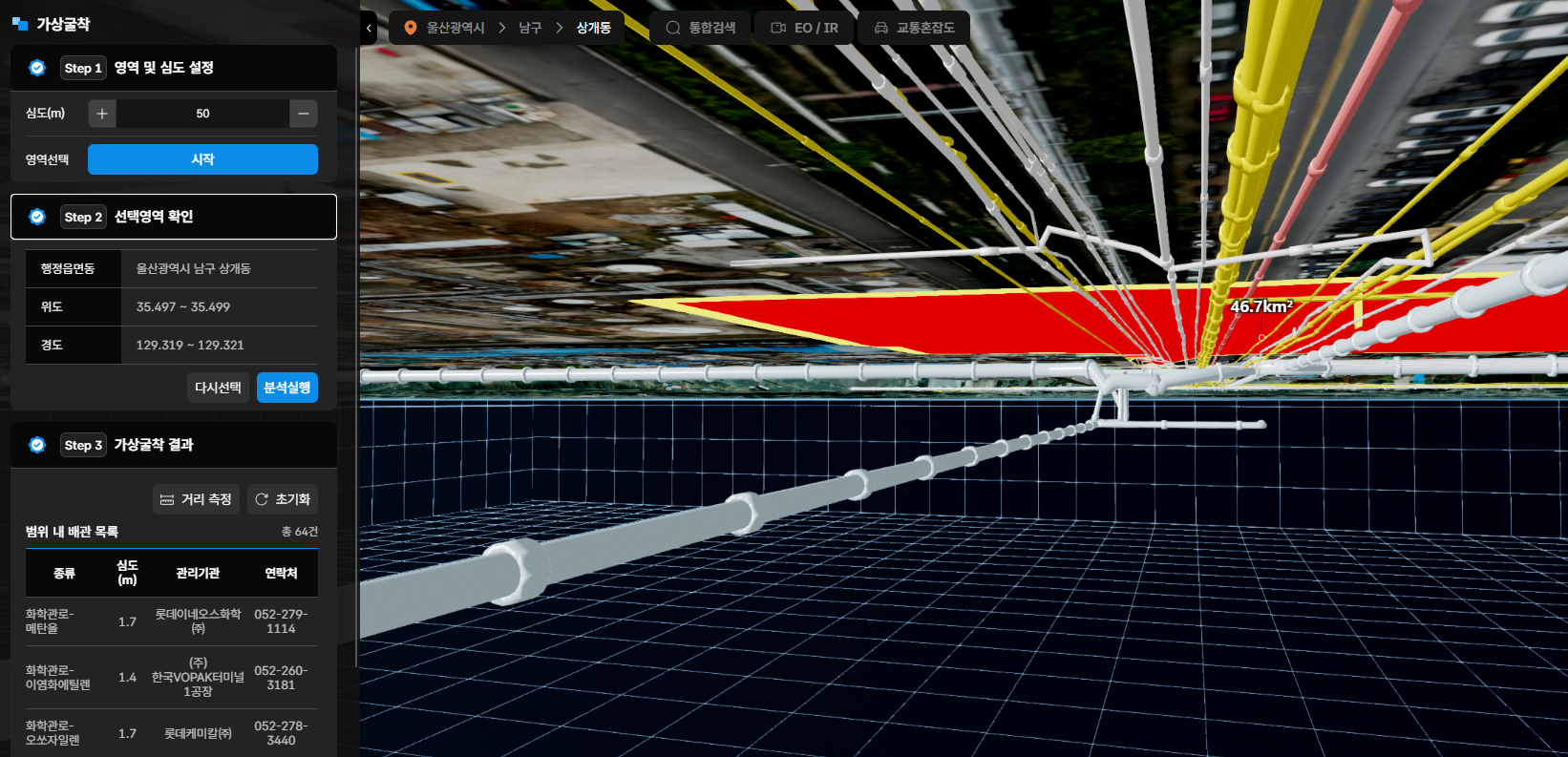Click the 초기화 reset button

tap(283, 499)
